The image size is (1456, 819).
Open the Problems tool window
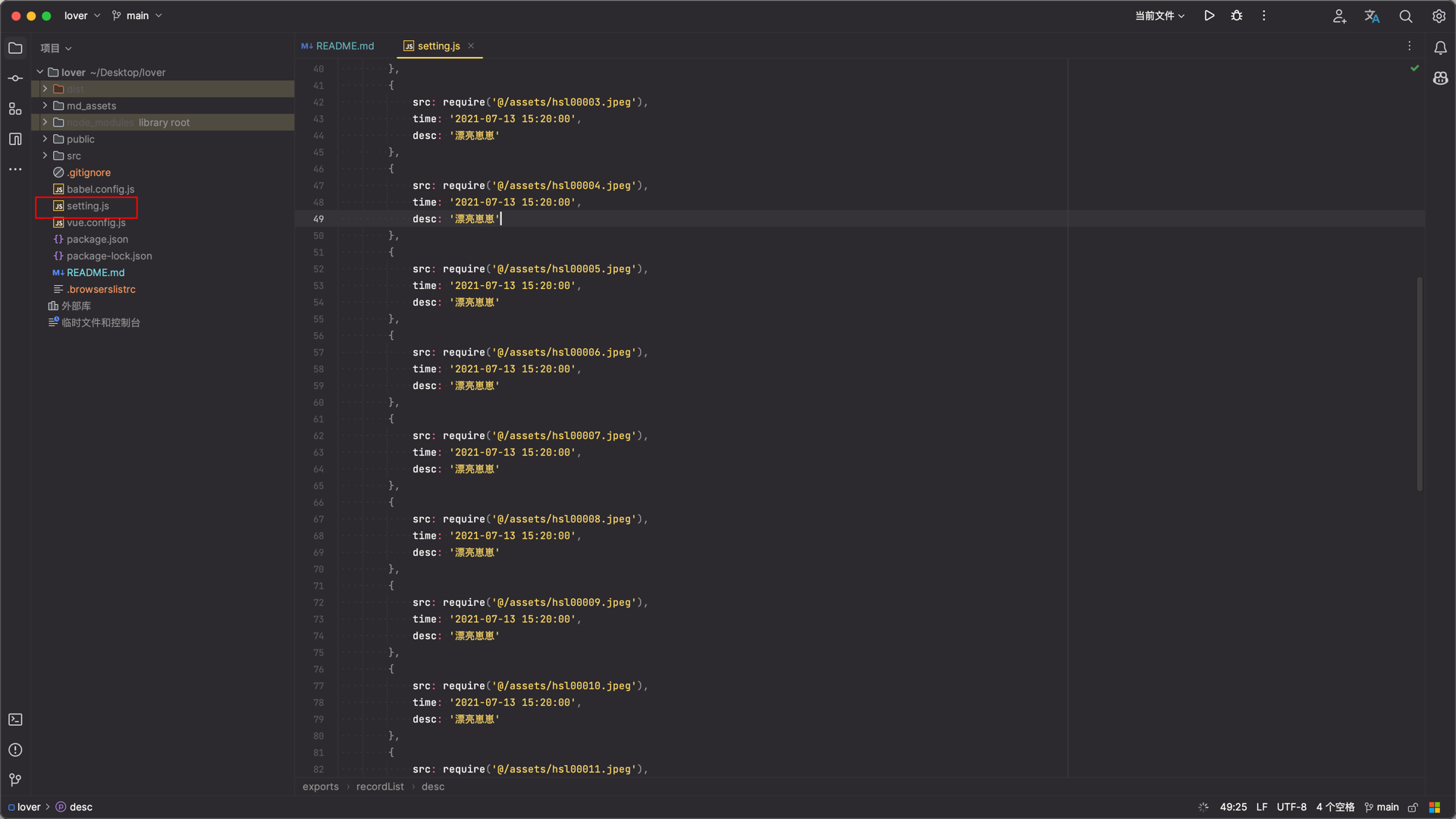click(x=15, y=750)
